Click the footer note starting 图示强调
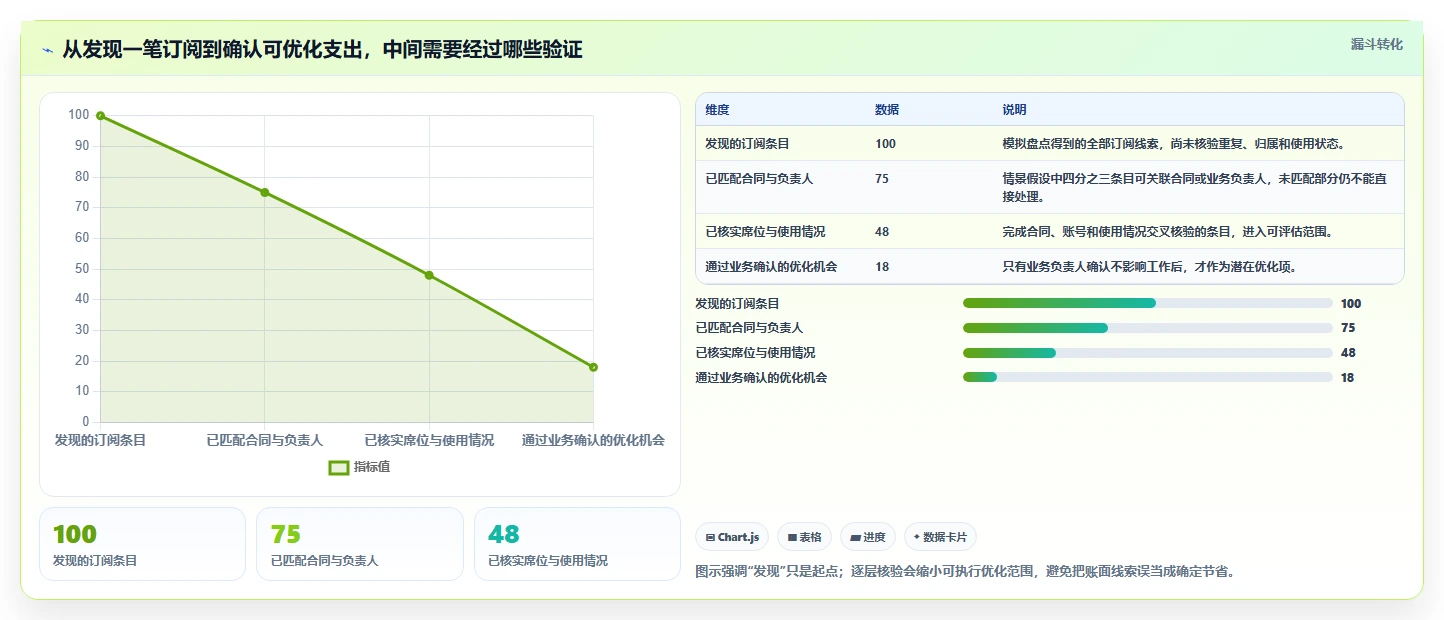Viewport: 1444px width, 620px height. pos(965,572)
